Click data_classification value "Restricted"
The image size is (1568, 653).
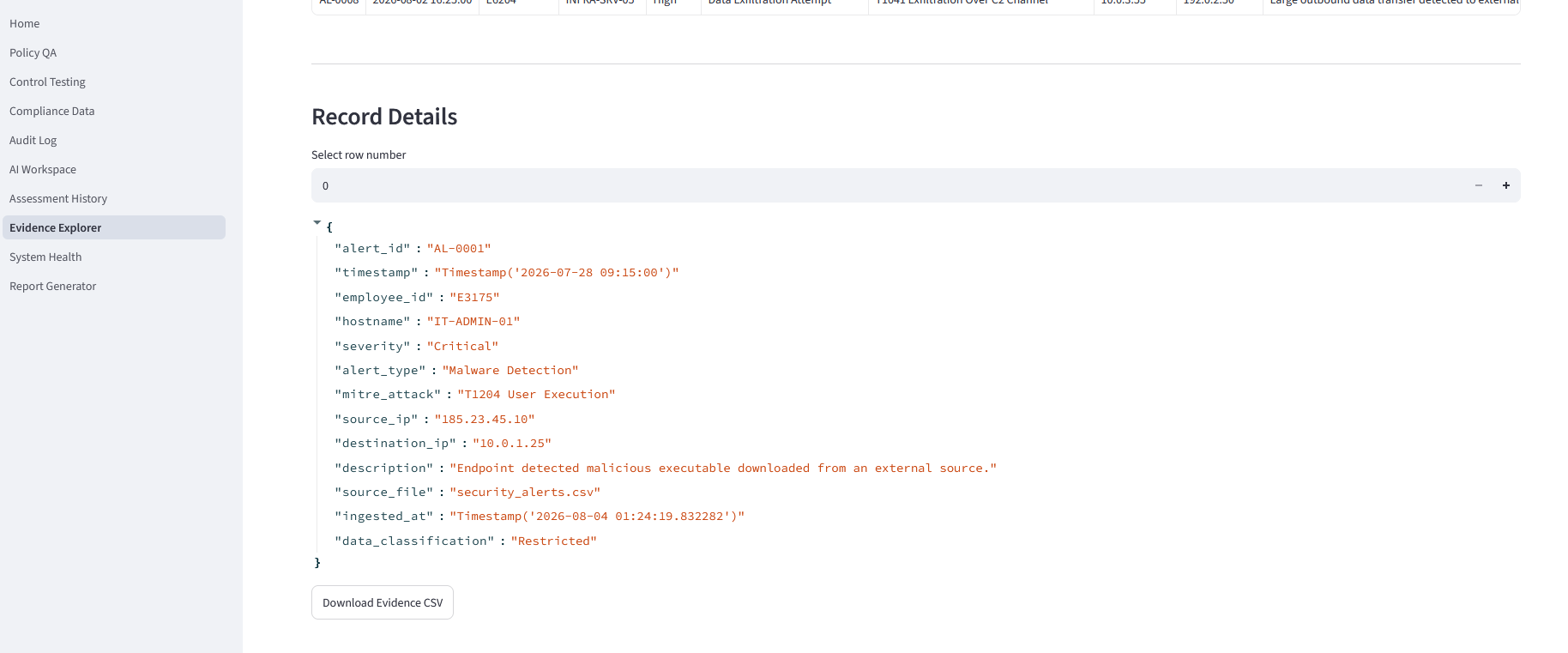[554, 541]
